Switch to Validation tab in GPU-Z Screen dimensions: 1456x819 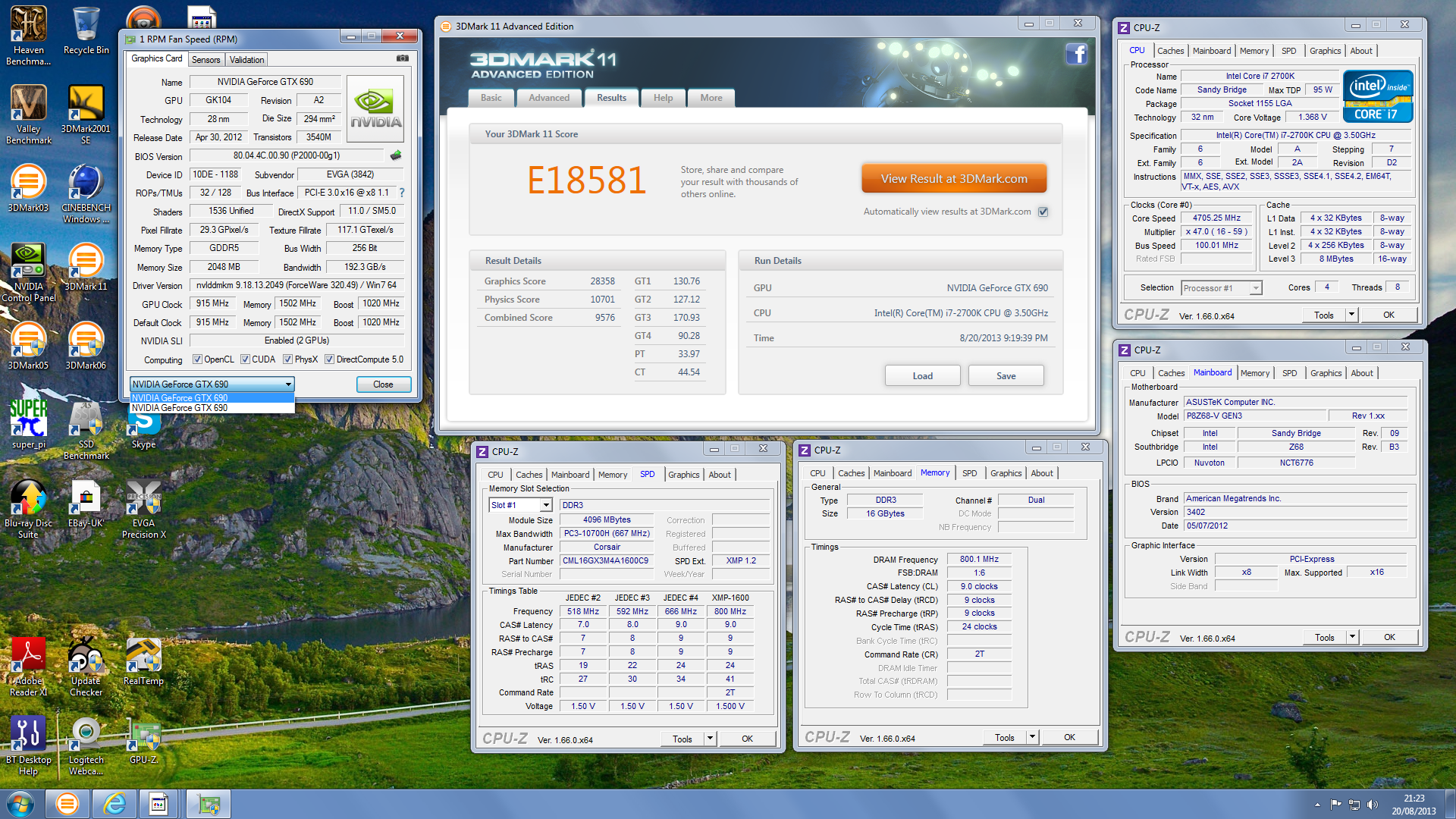(x=246, y=60)
